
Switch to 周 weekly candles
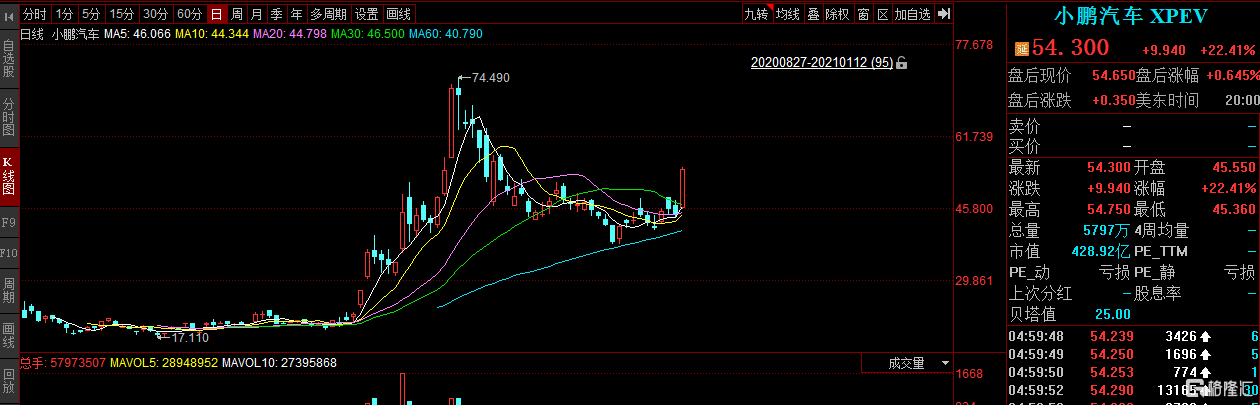pyautogui.click(x=236, y=14)
